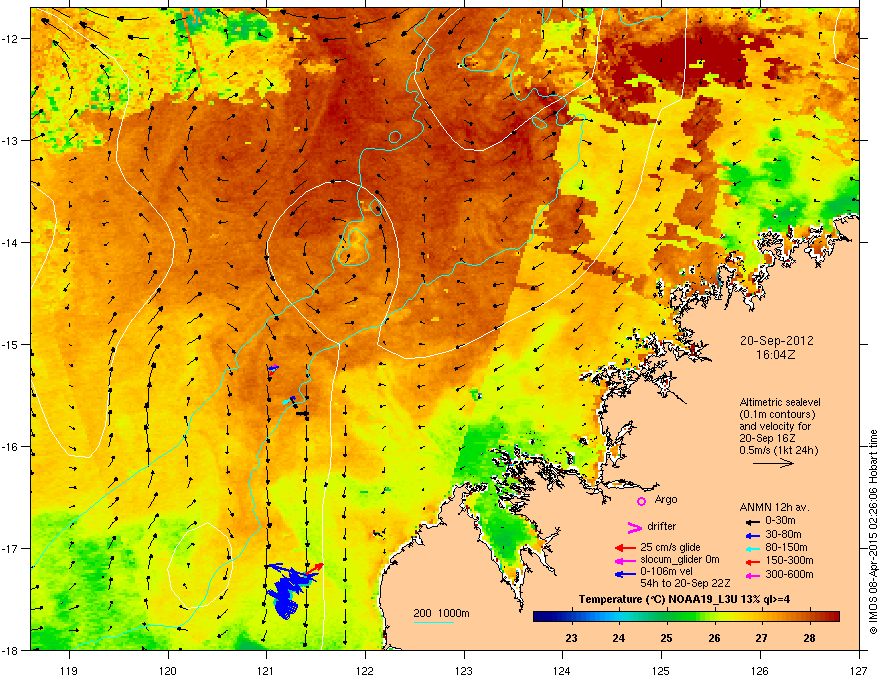
Task: Click the 0-30m depth label
Action: click(781, 521)
